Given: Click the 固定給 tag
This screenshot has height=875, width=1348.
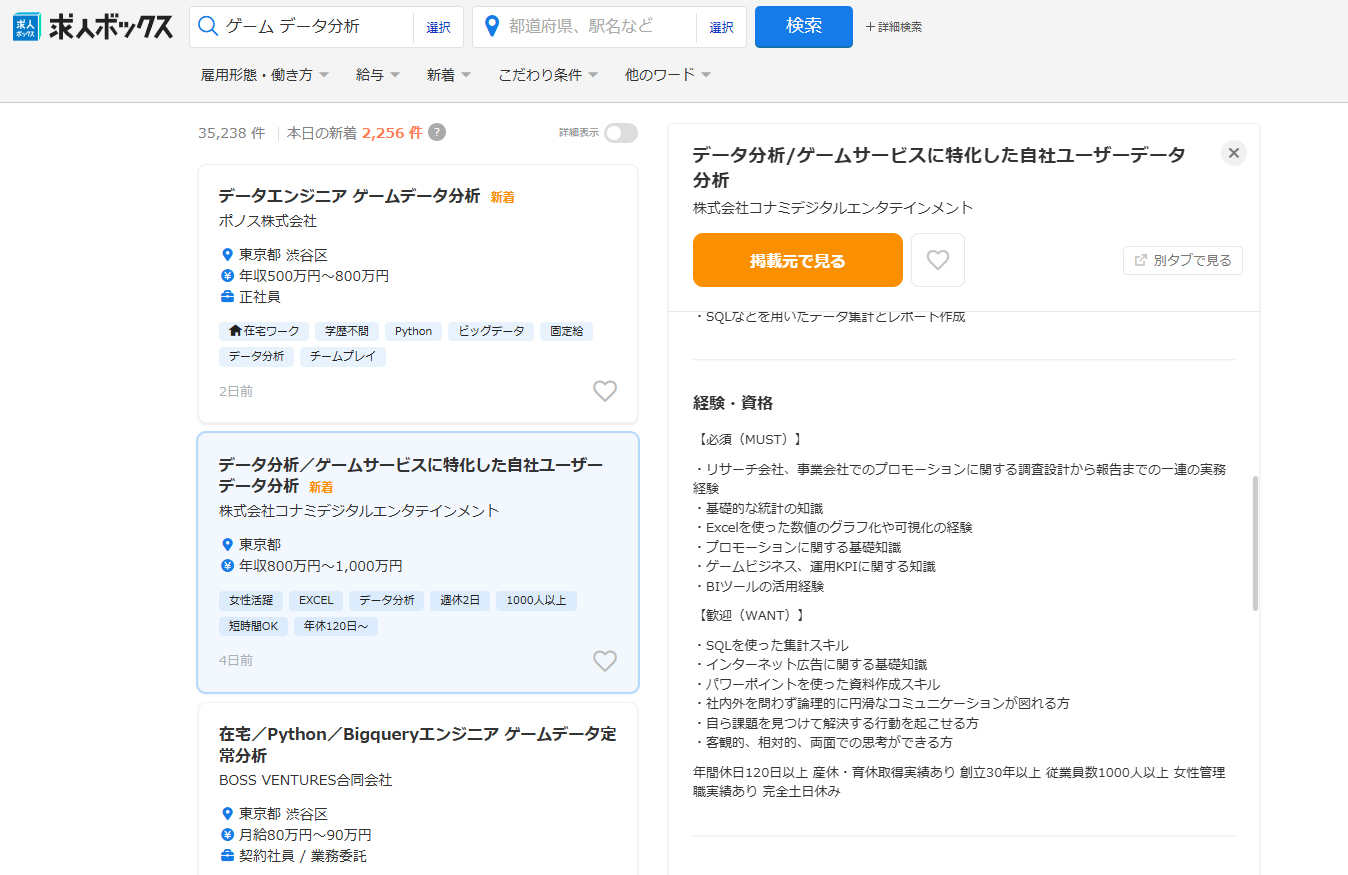Looking at the screenshot, I should (x=566, y=331).
